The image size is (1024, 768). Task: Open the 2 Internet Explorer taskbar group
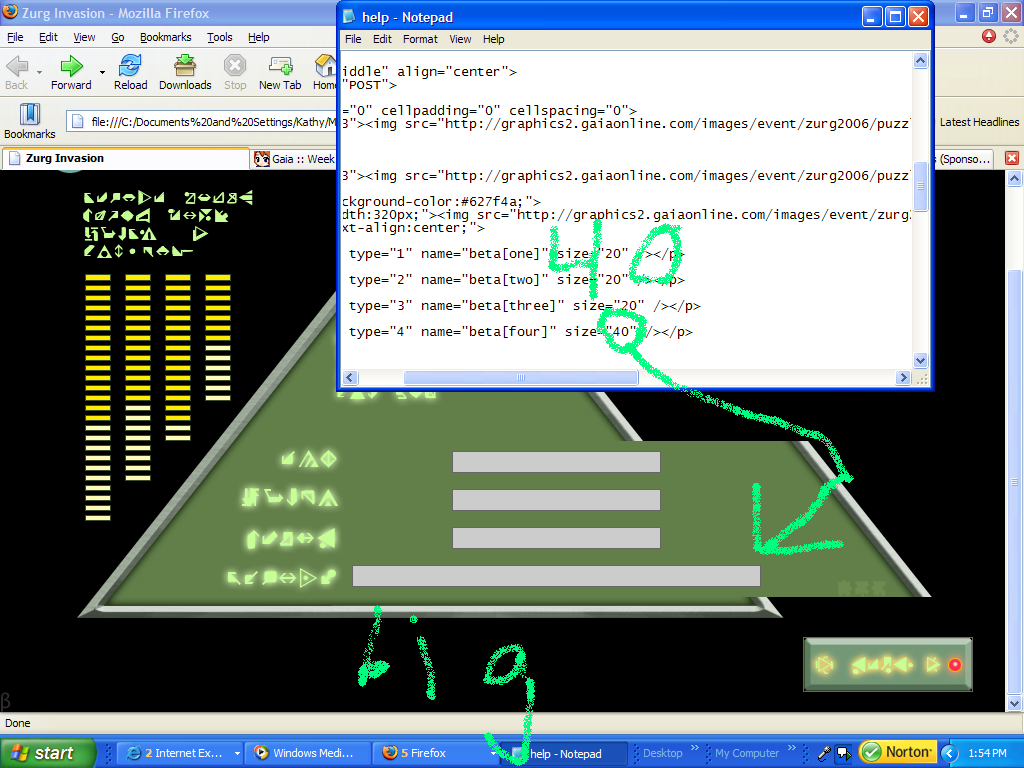[x=182, y=753]
